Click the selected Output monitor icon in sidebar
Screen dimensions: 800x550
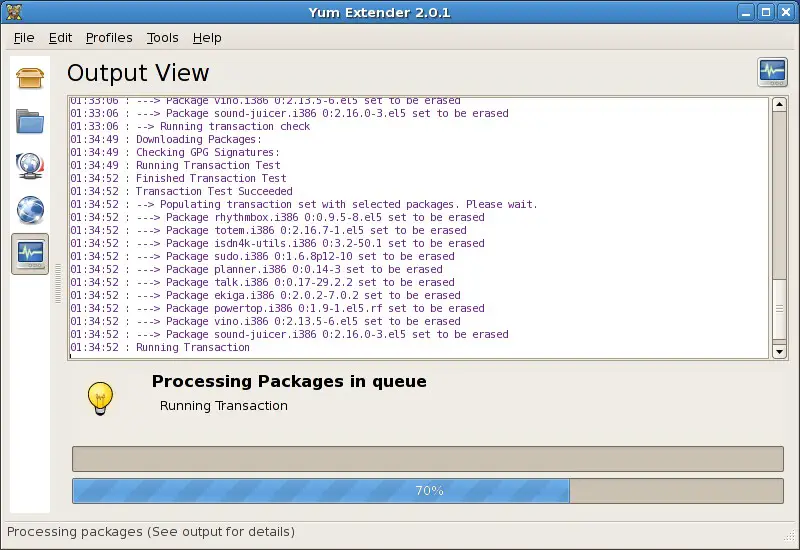[x=30, y=254]
